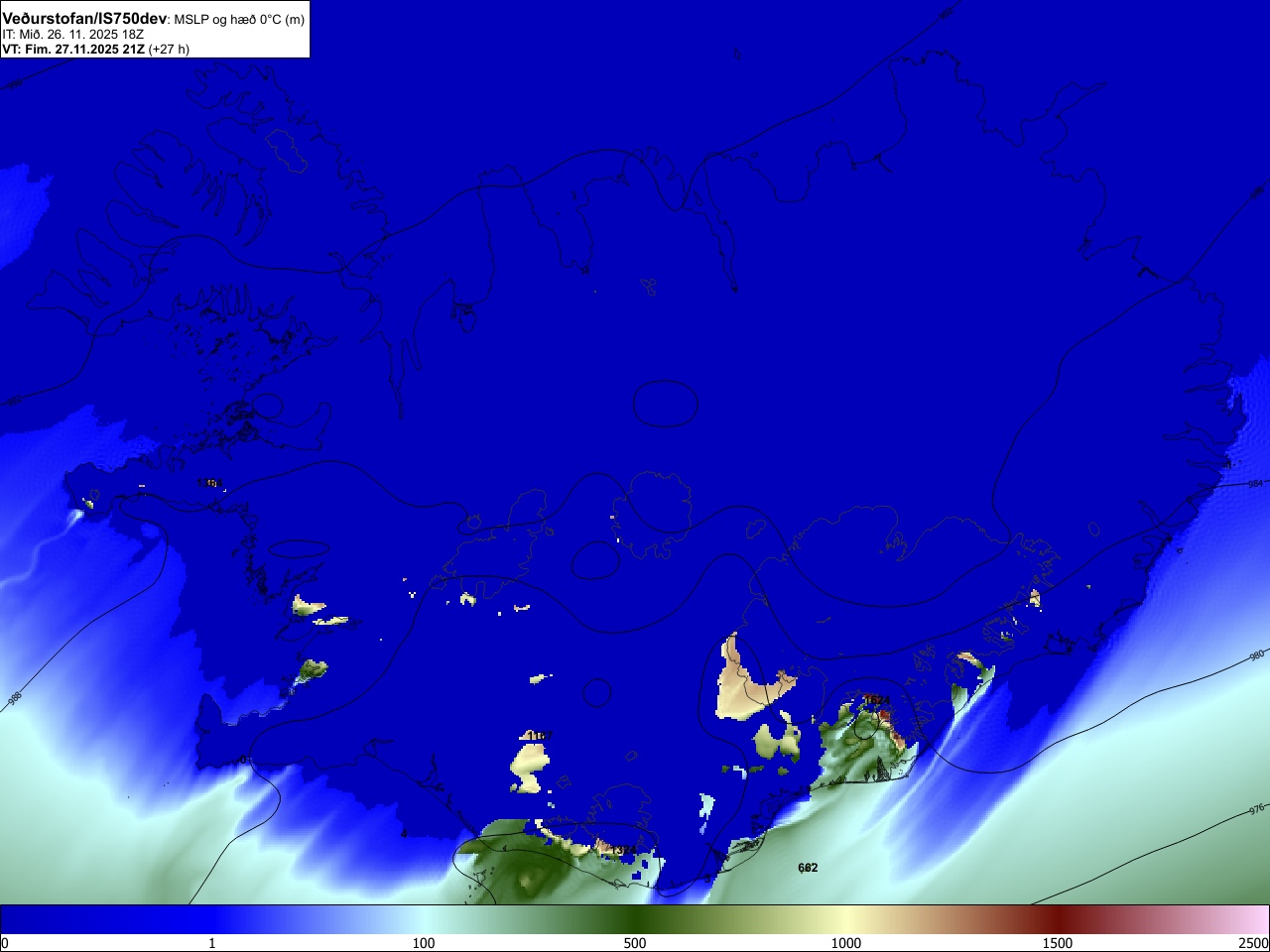Click the '1500' label on the color scale
Screen dimensions: 1270x952
(1058, 943)
